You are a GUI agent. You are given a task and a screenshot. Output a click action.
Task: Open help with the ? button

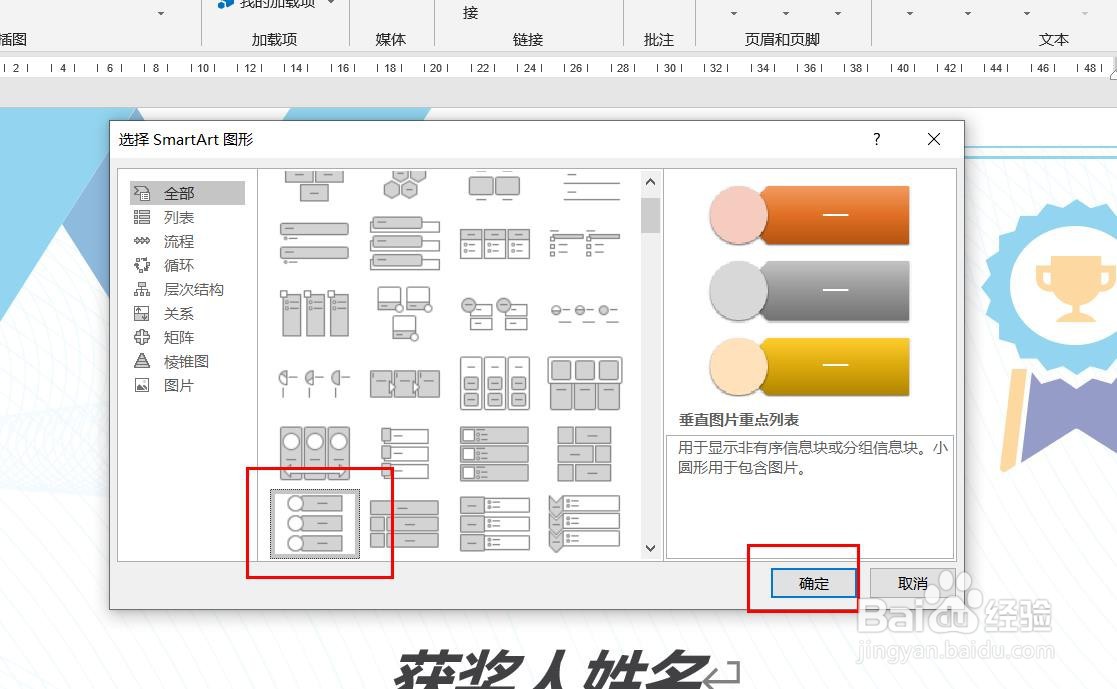click(876, 139)
